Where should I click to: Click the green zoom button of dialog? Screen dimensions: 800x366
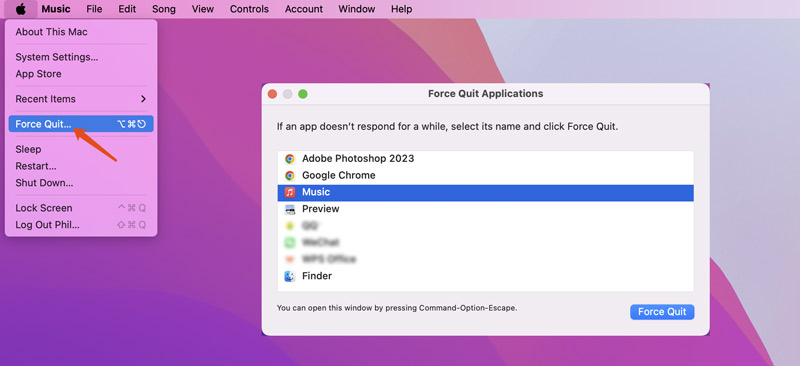pyautogui.click(x=303, y=94)
